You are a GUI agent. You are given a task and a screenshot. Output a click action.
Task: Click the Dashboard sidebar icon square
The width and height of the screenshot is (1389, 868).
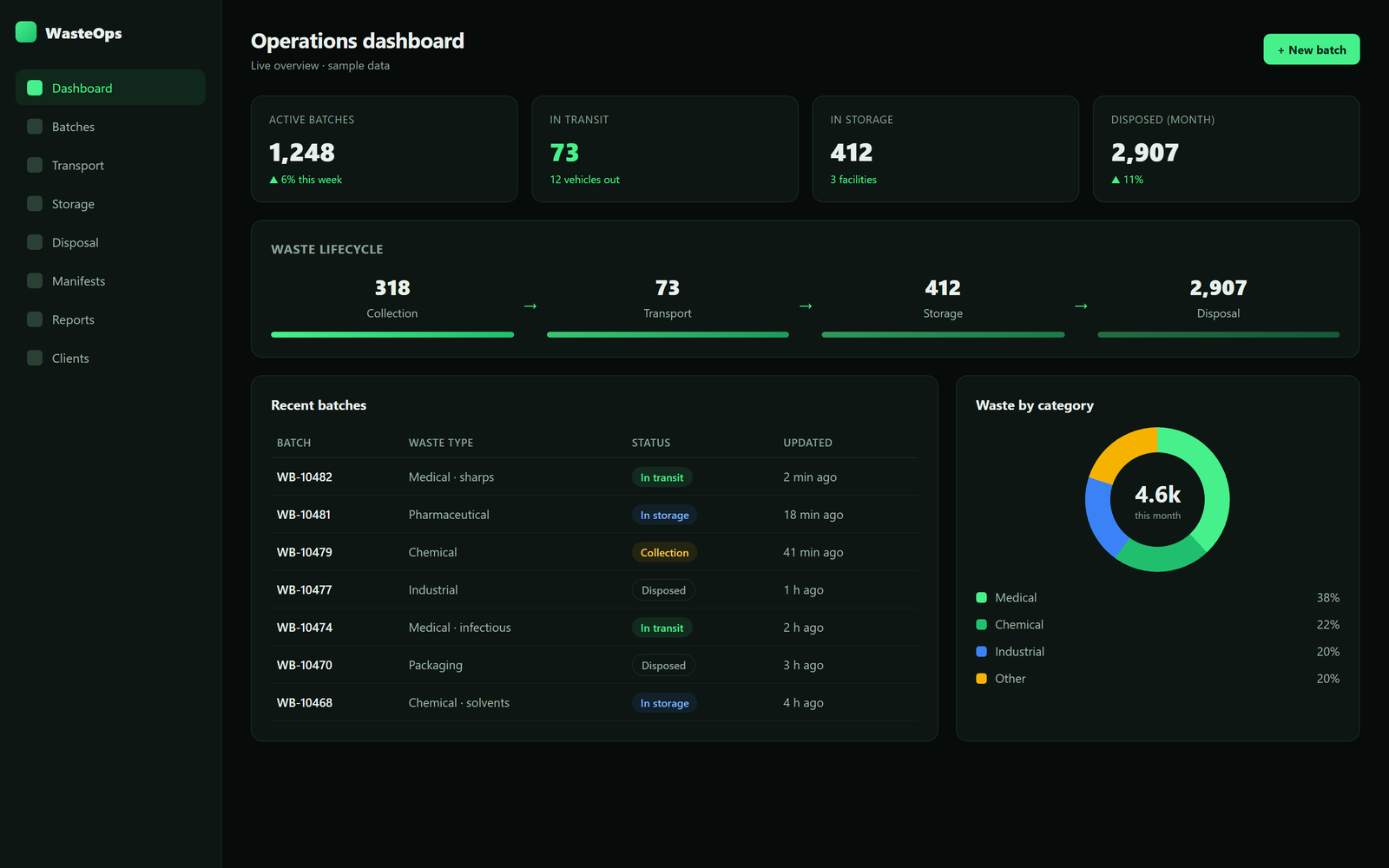(x=35, y=88)
